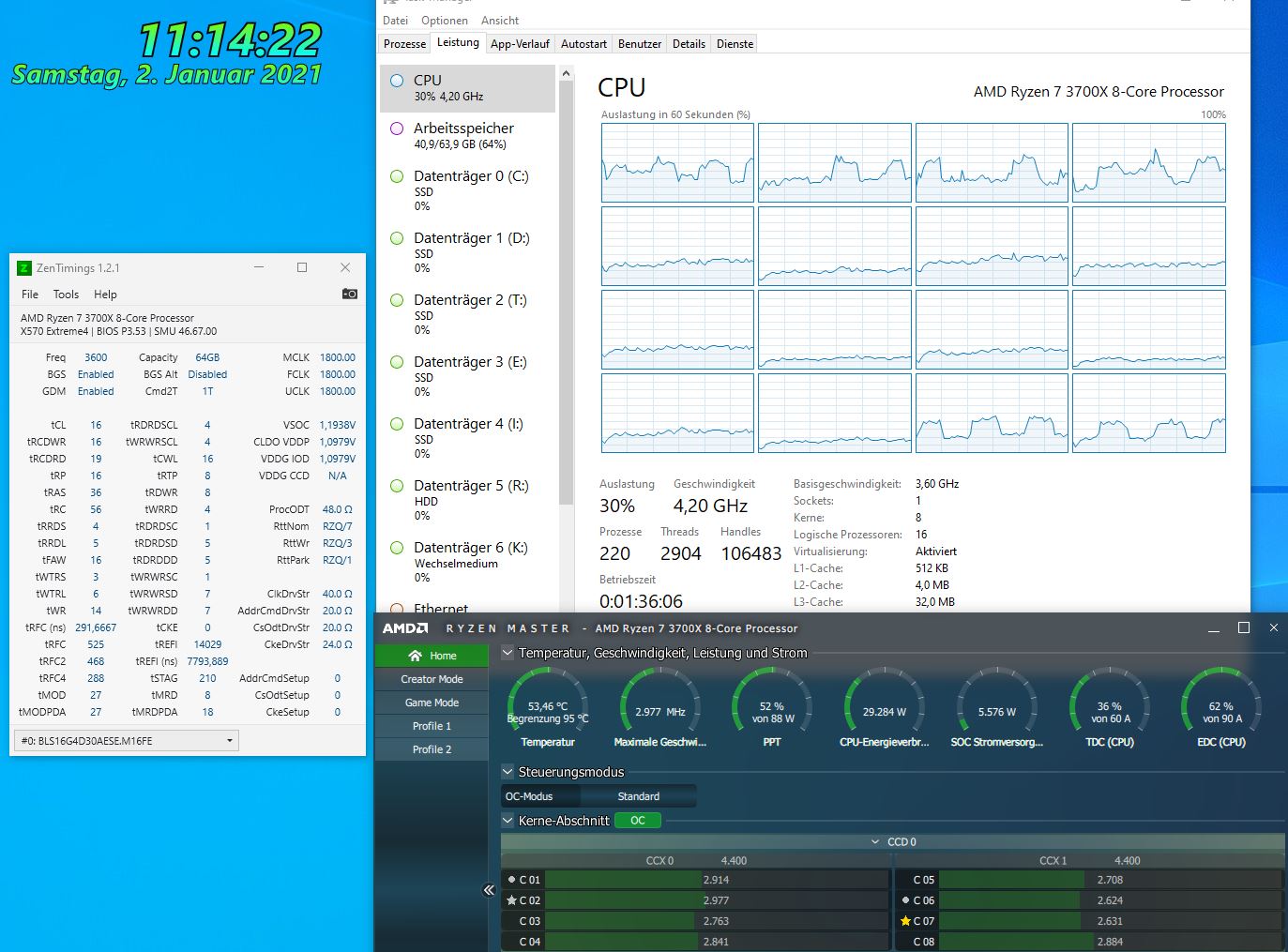This screenshot has height=952, width=1288.
Task: Select Datenträger 4 (I:) performance entry
Action: (x=468, y=438)
